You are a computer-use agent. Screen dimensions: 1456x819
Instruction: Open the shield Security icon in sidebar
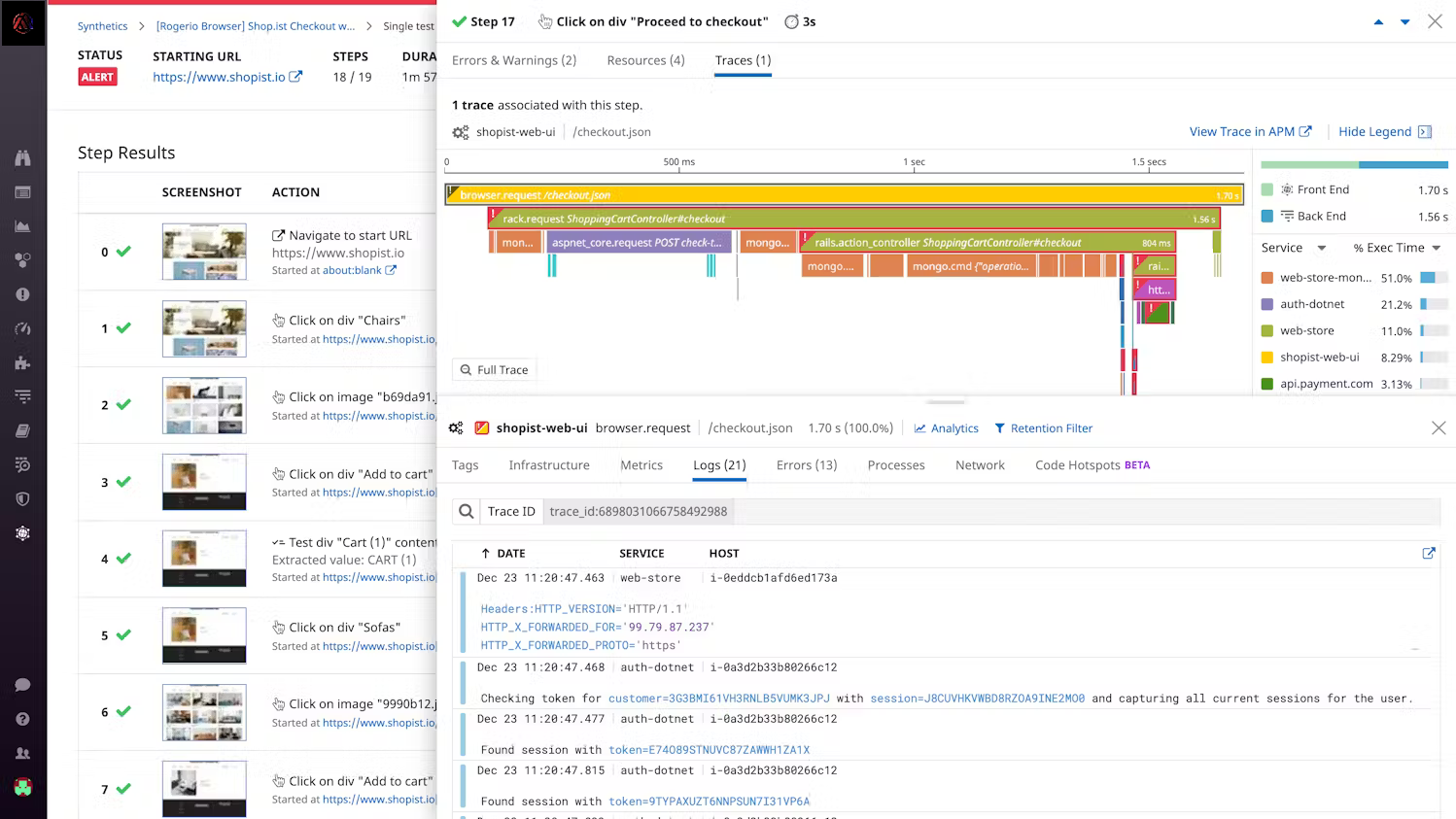click(x=22, y=499)
